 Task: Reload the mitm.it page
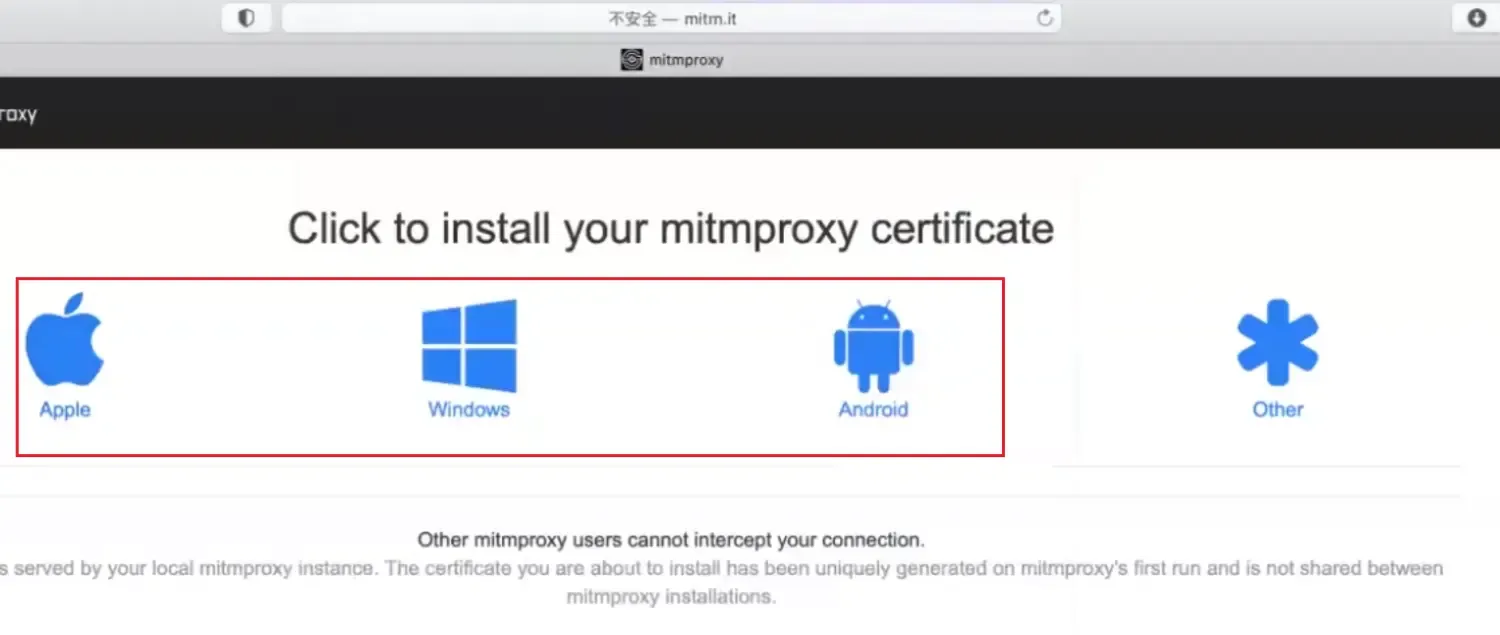pyautogui.click(x=1044, y=17)
